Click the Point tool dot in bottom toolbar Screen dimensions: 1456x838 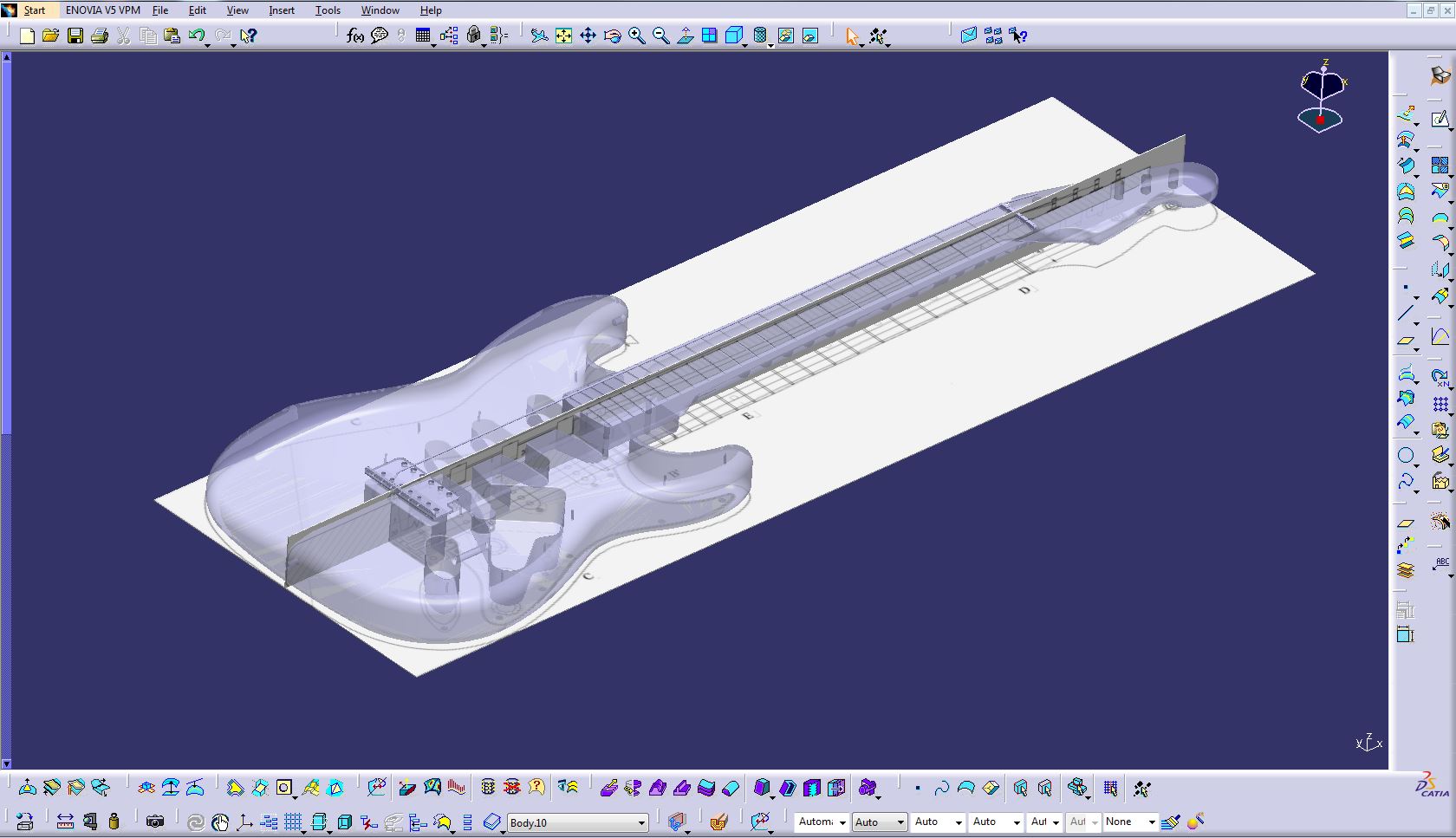point(917,788)
